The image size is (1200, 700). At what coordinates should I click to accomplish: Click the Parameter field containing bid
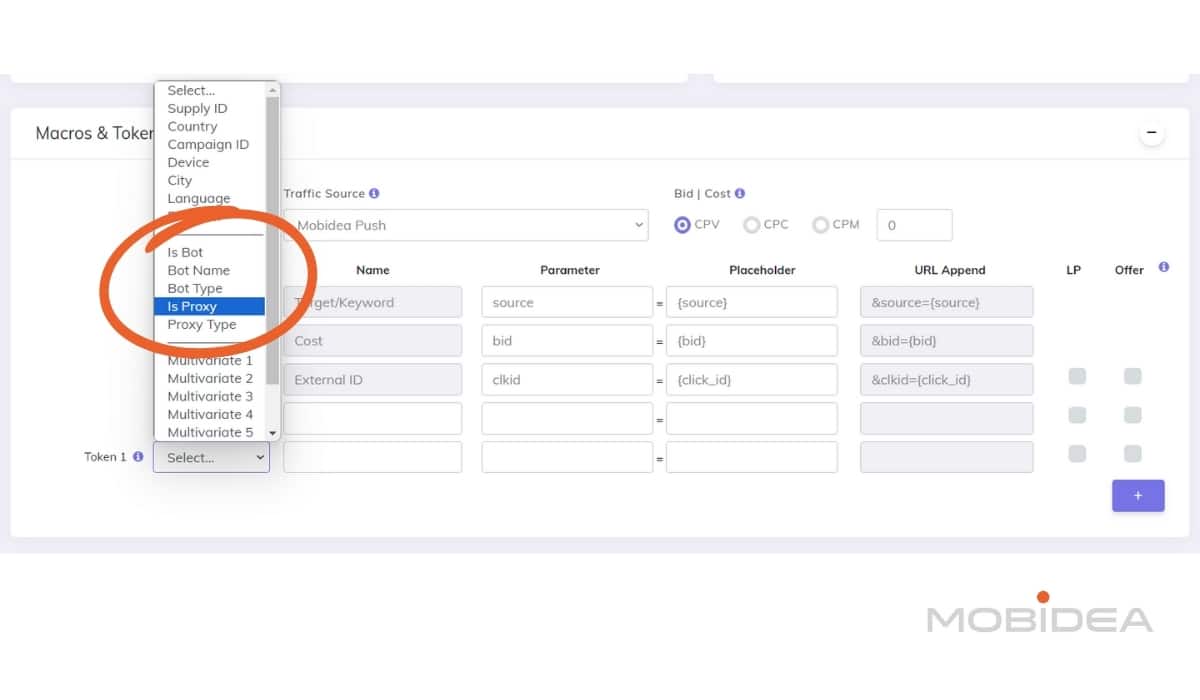pyautogui.click(x=567, y=341)
